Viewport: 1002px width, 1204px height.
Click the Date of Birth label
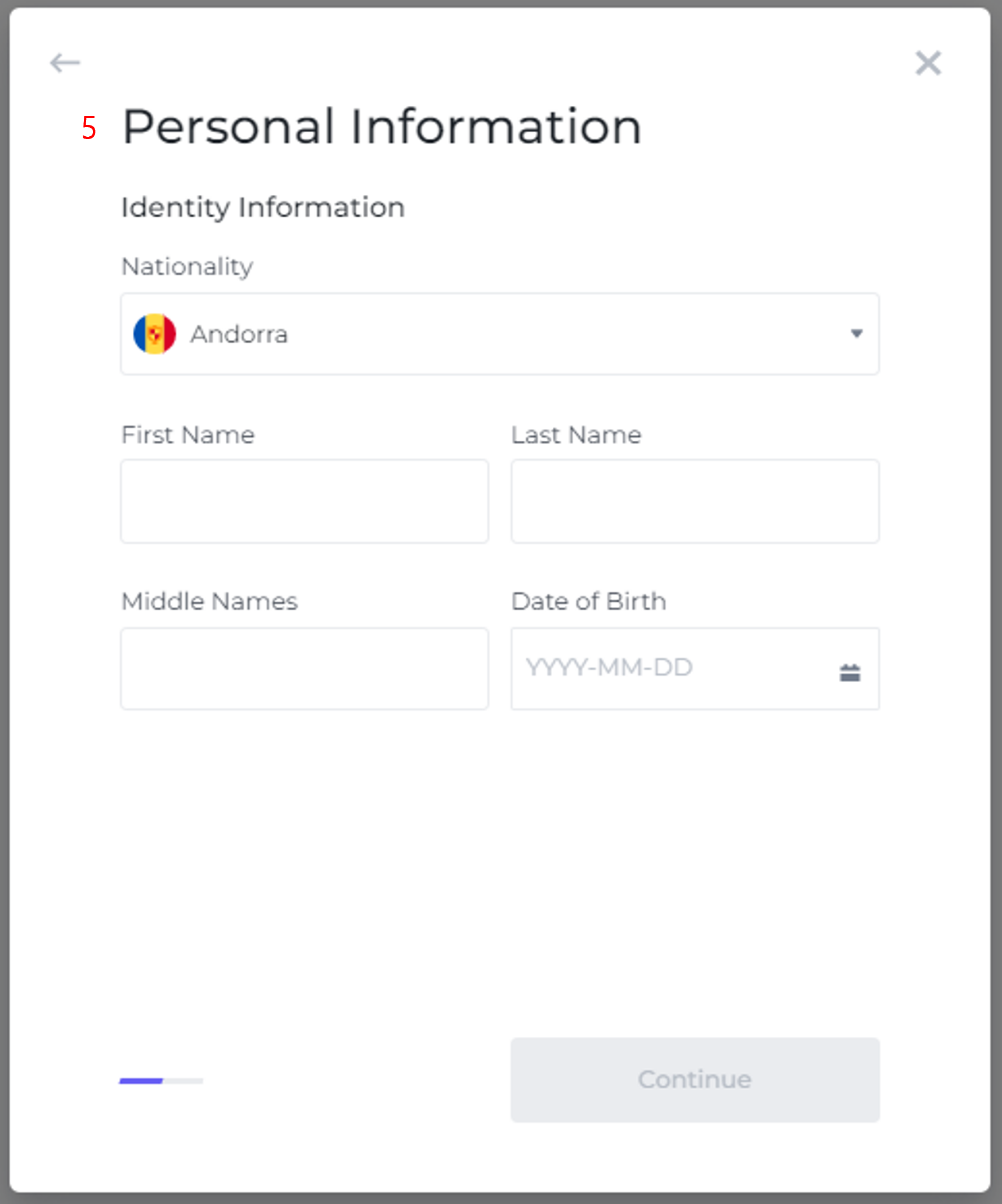coord(589,601)
